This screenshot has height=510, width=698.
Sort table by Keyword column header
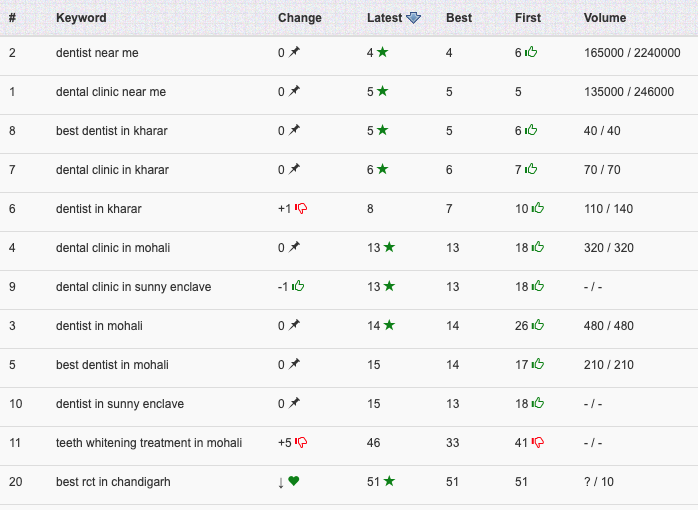click(x=81, y=18)
